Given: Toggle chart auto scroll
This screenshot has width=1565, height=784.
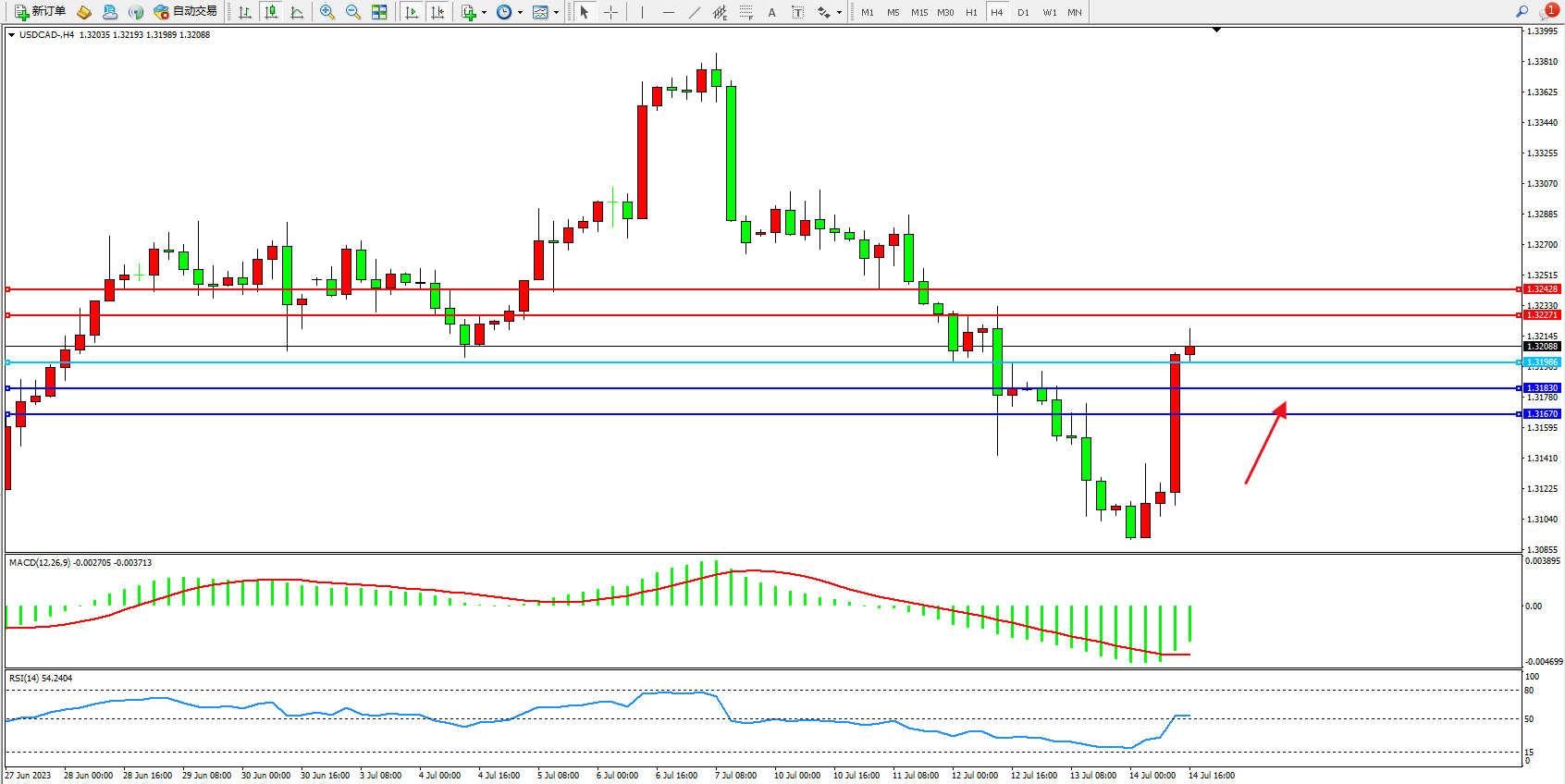Looking at the screenshot, I should coord(412,12).
